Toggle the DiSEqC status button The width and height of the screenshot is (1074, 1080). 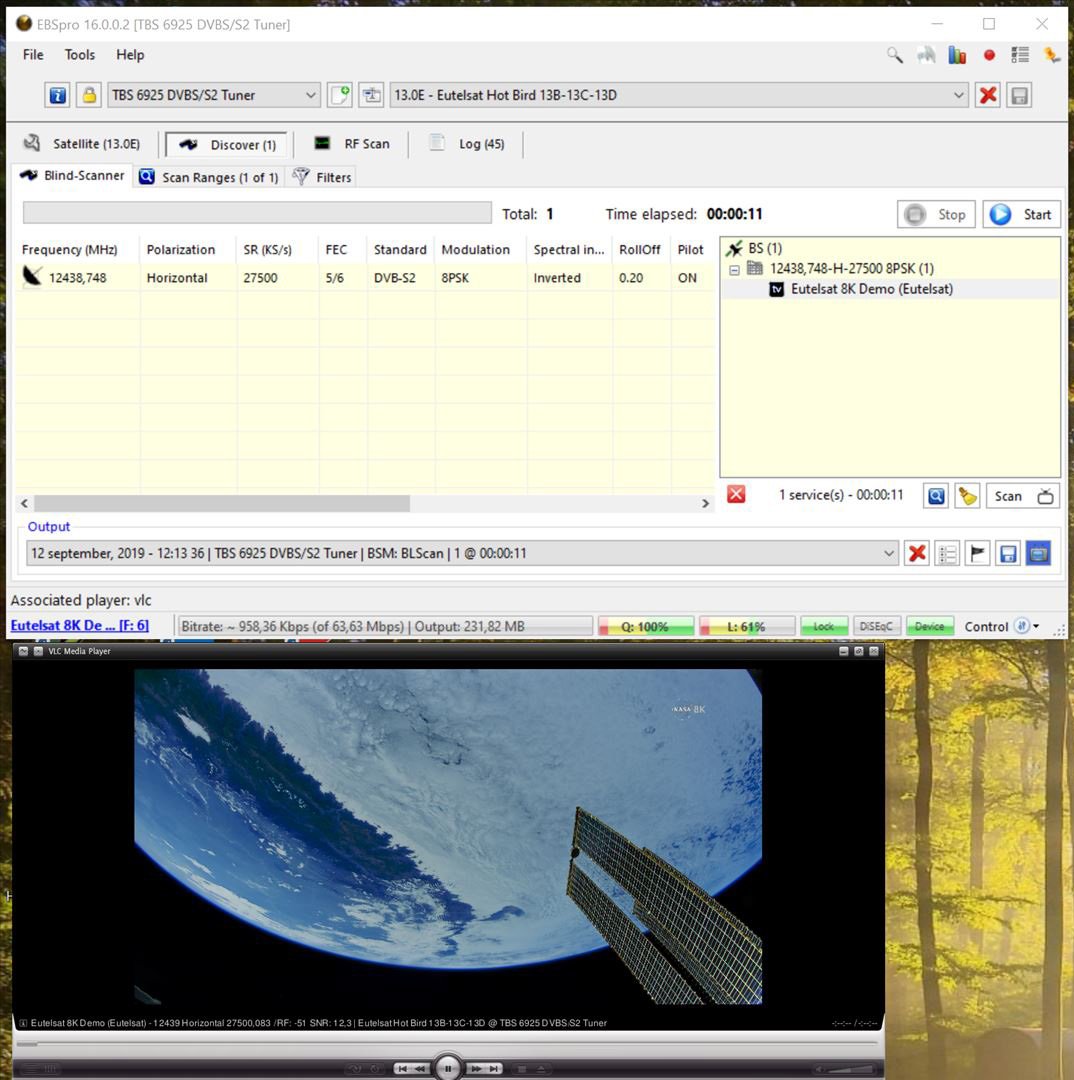(876, 627)
